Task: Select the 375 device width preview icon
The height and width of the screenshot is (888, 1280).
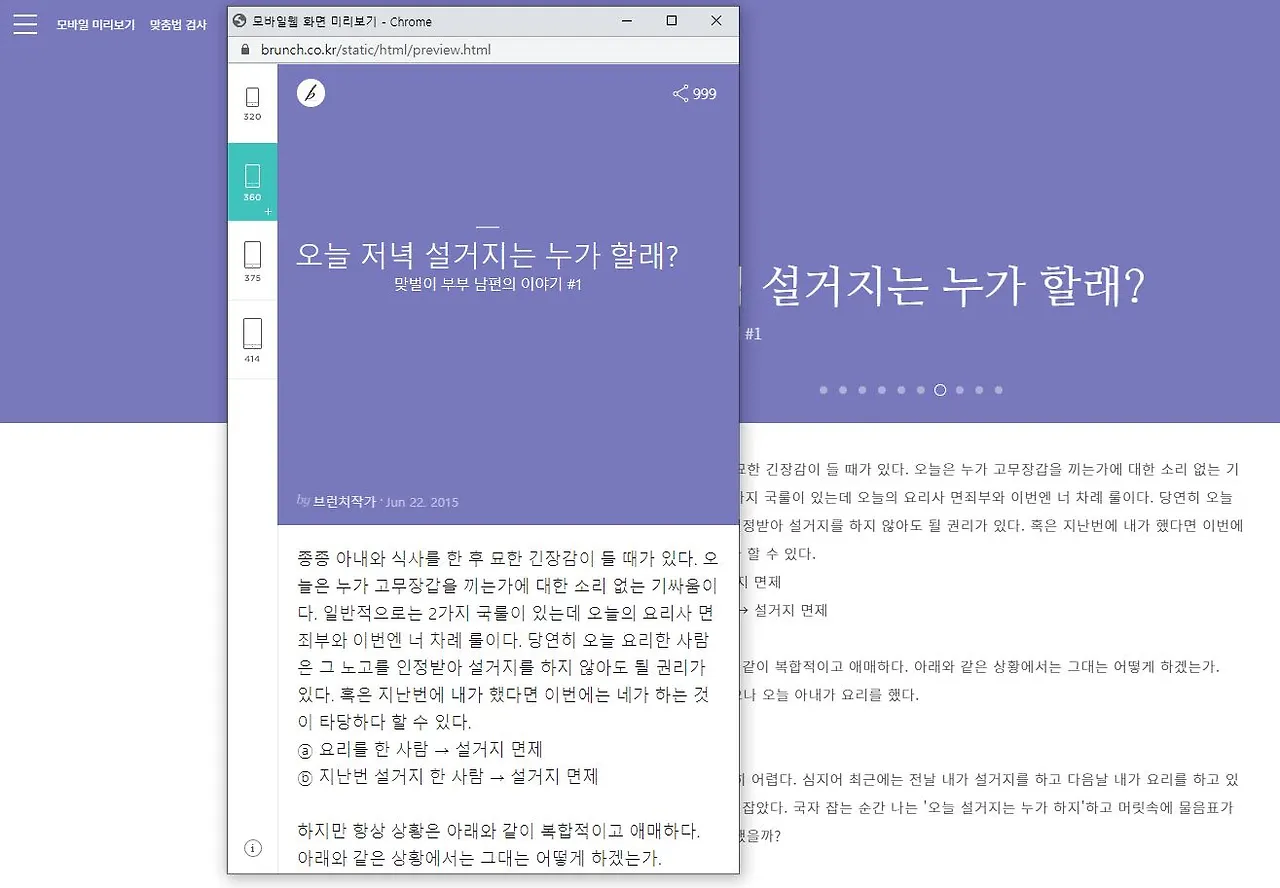Action: pos(252,260)
